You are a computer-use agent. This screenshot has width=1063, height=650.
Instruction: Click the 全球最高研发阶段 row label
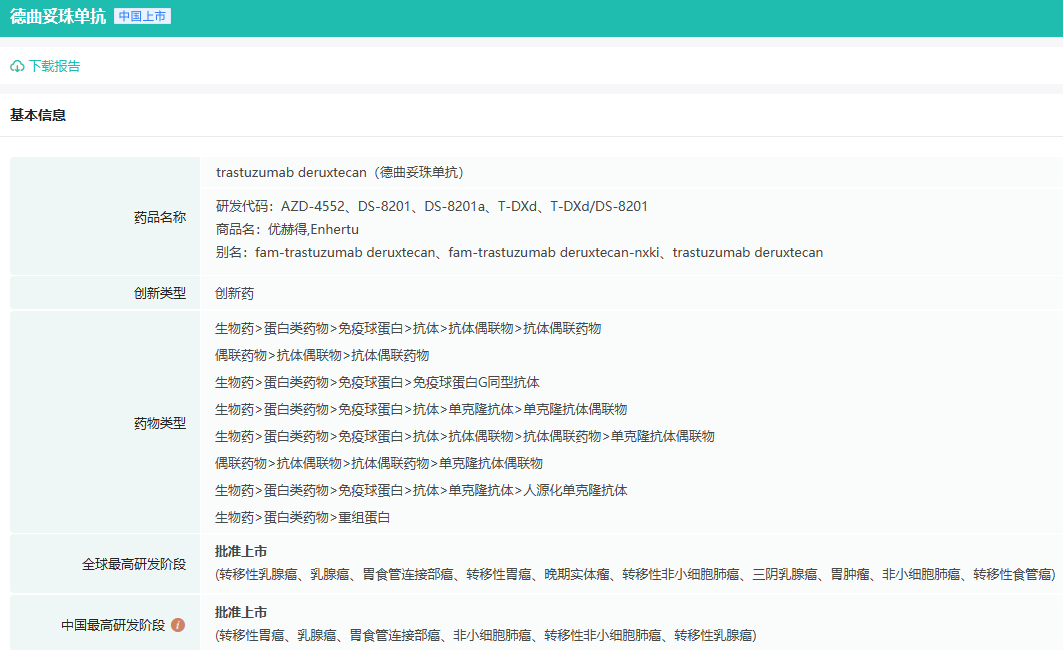134,564
